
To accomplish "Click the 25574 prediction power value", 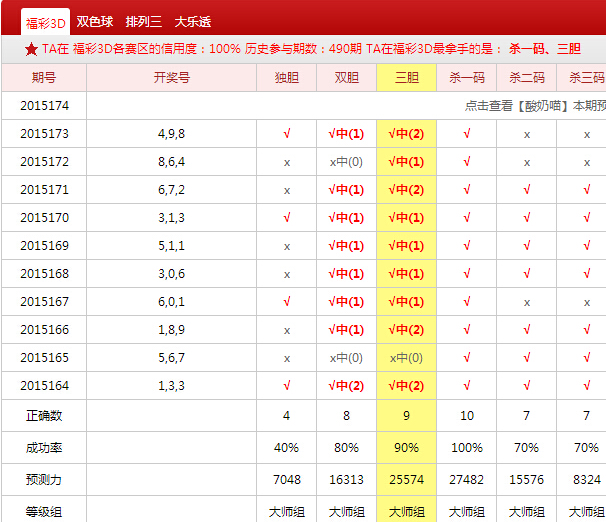I will point(407,479).
